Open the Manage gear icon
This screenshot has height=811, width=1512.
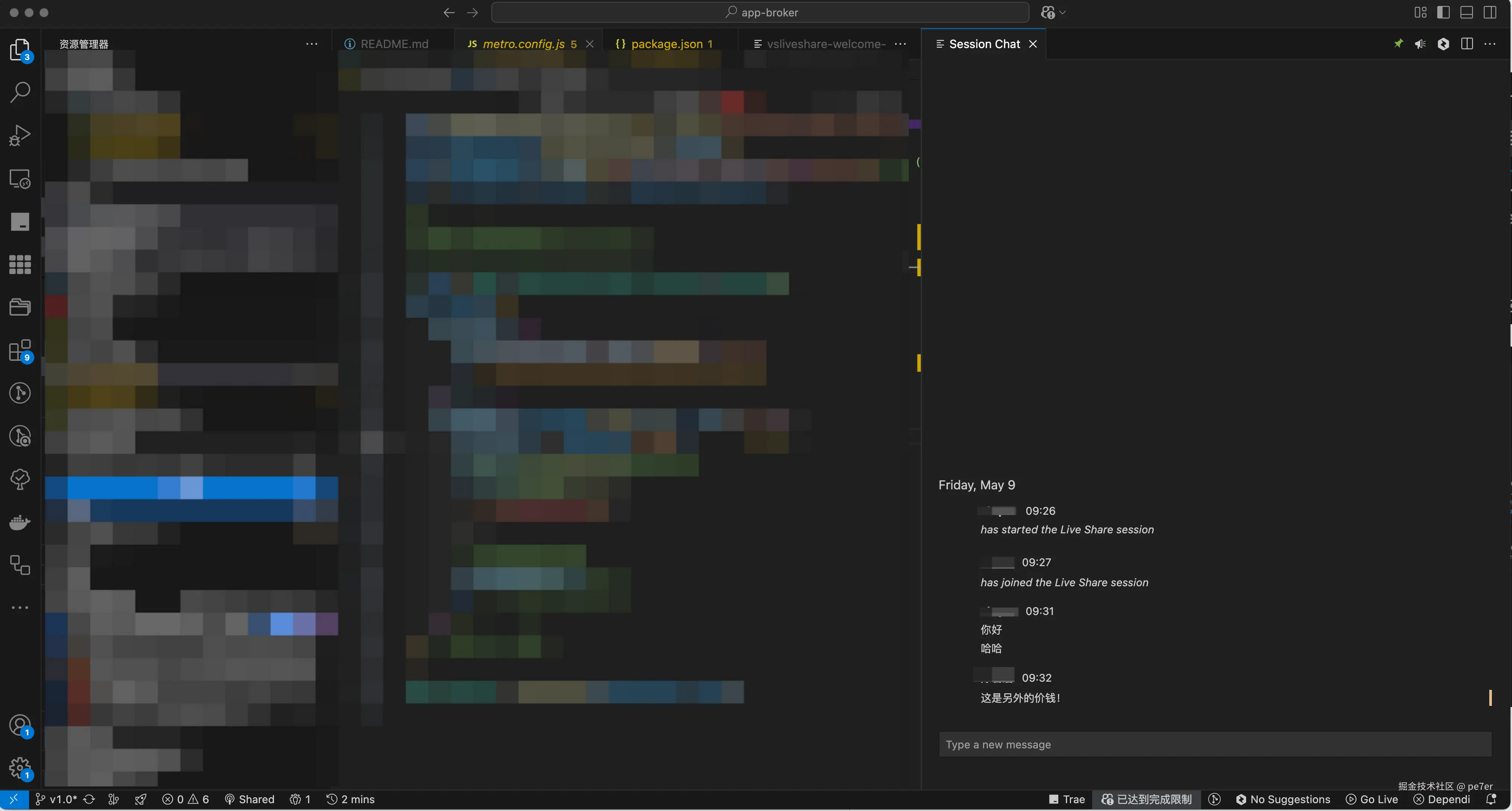pyautogui.click(x=20, y=767)
